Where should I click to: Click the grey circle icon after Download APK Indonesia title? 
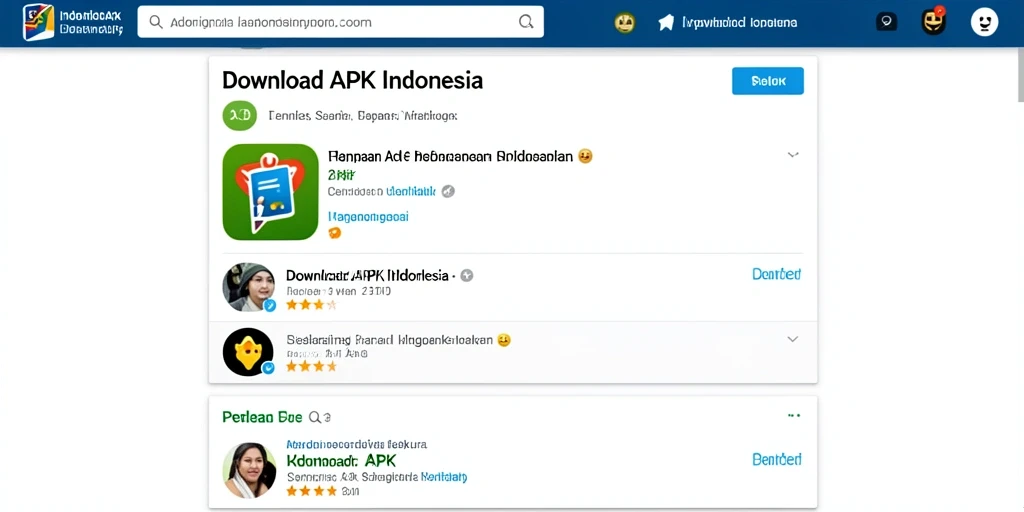(x=466, y=276)
